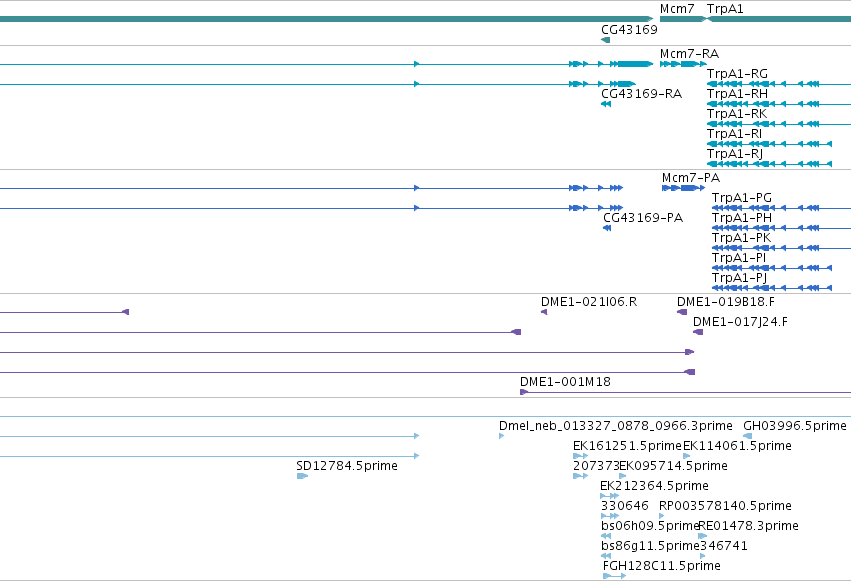Click the CG43169-PA label
The width and height of the screenshot is (851, 581).
(643, 218)
